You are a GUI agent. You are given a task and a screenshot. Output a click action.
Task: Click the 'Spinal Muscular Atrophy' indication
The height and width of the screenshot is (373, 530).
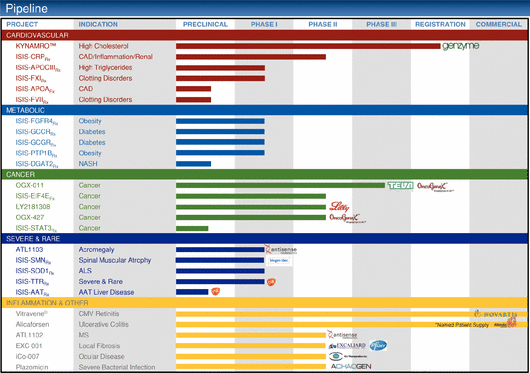coord(115,260)
